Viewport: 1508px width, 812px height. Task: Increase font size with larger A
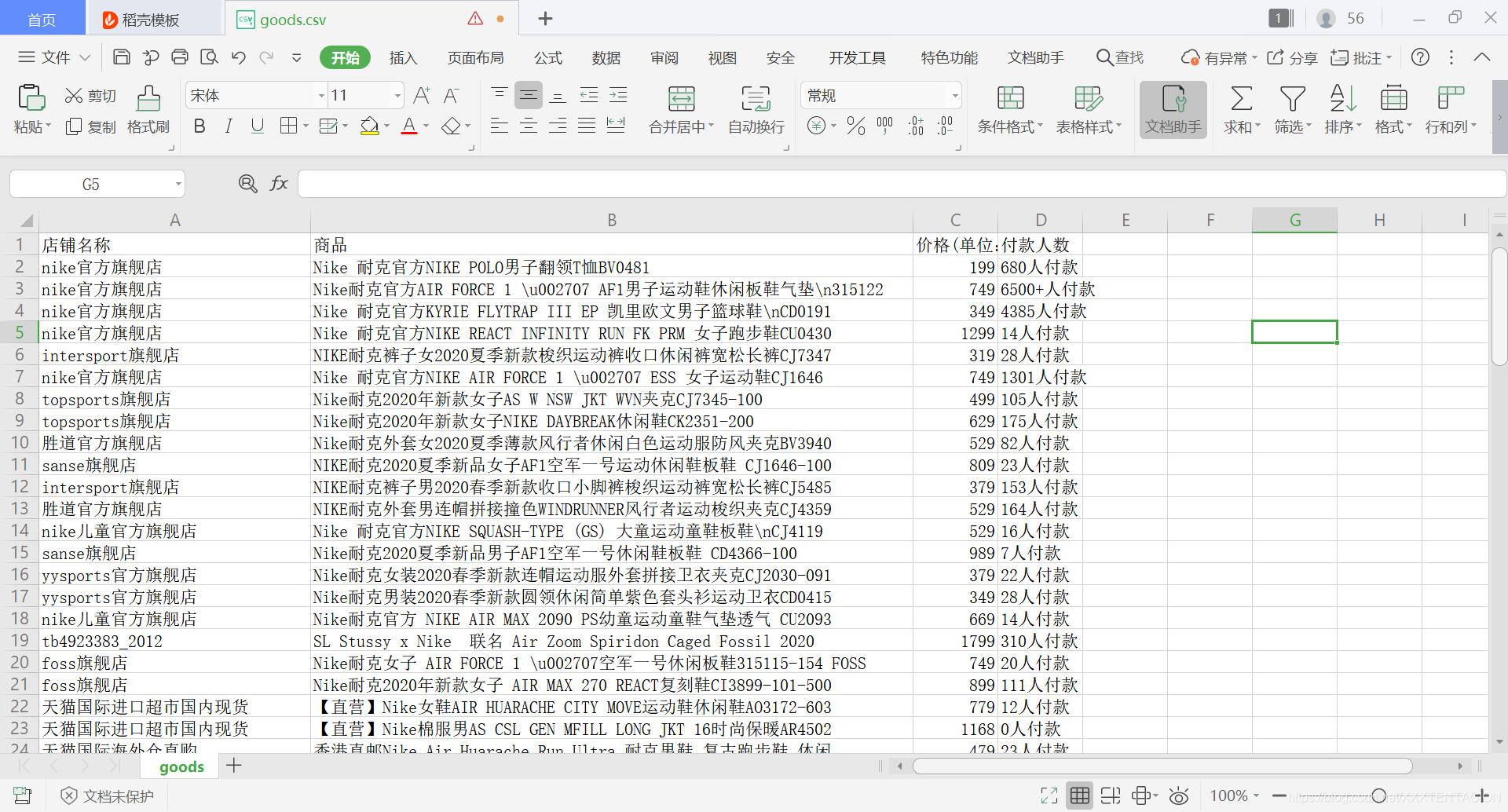(x=422, y=96)
